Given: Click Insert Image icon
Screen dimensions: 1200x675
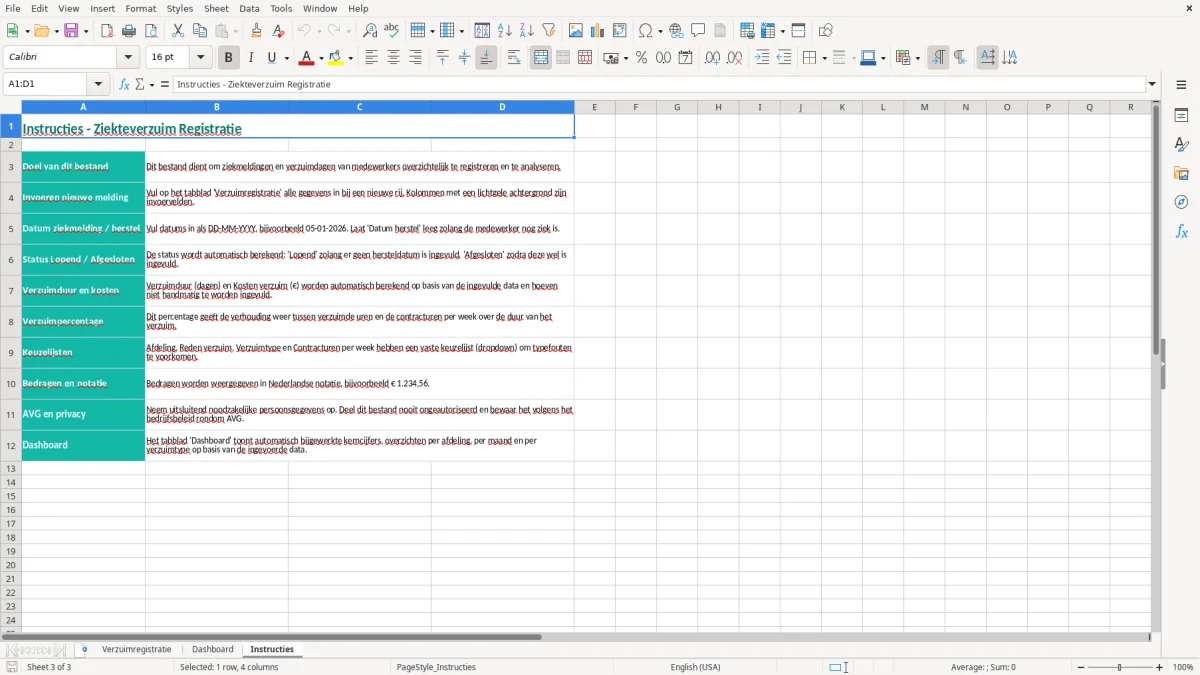Looking at the screenshot, I should (576, 31).
